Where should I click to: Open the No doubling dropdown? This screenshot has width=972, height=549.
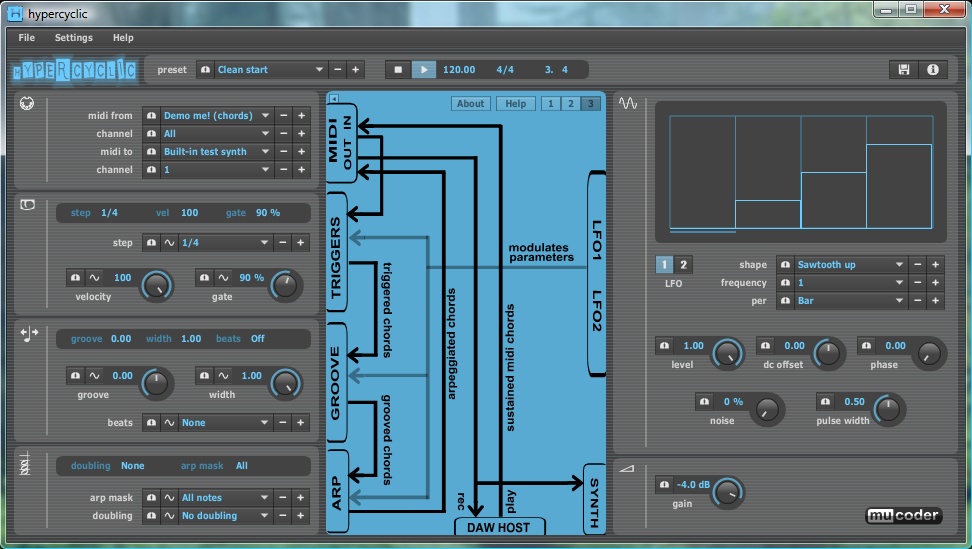click(x=226, y=515)
